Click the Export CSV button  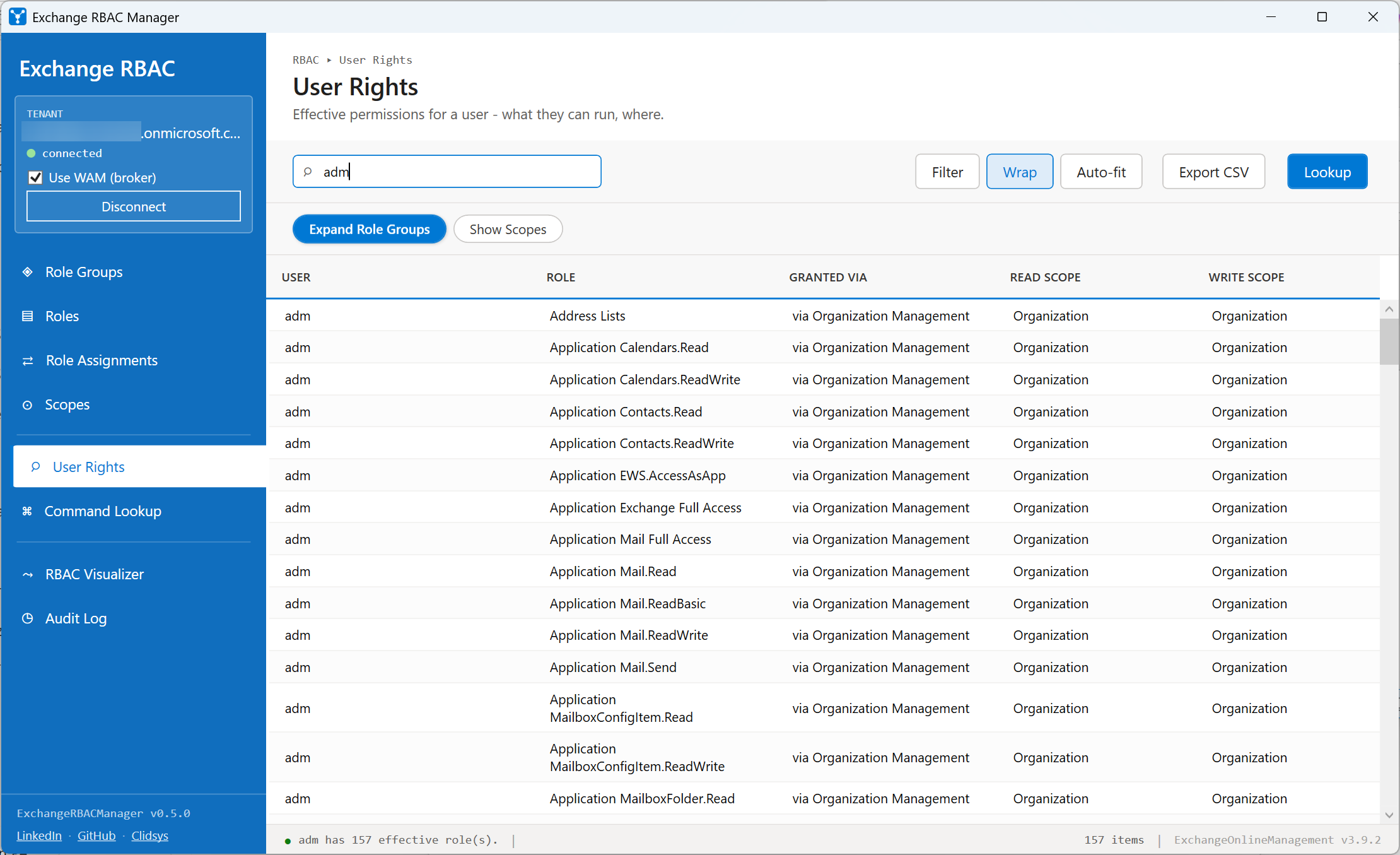point(1213,172)
